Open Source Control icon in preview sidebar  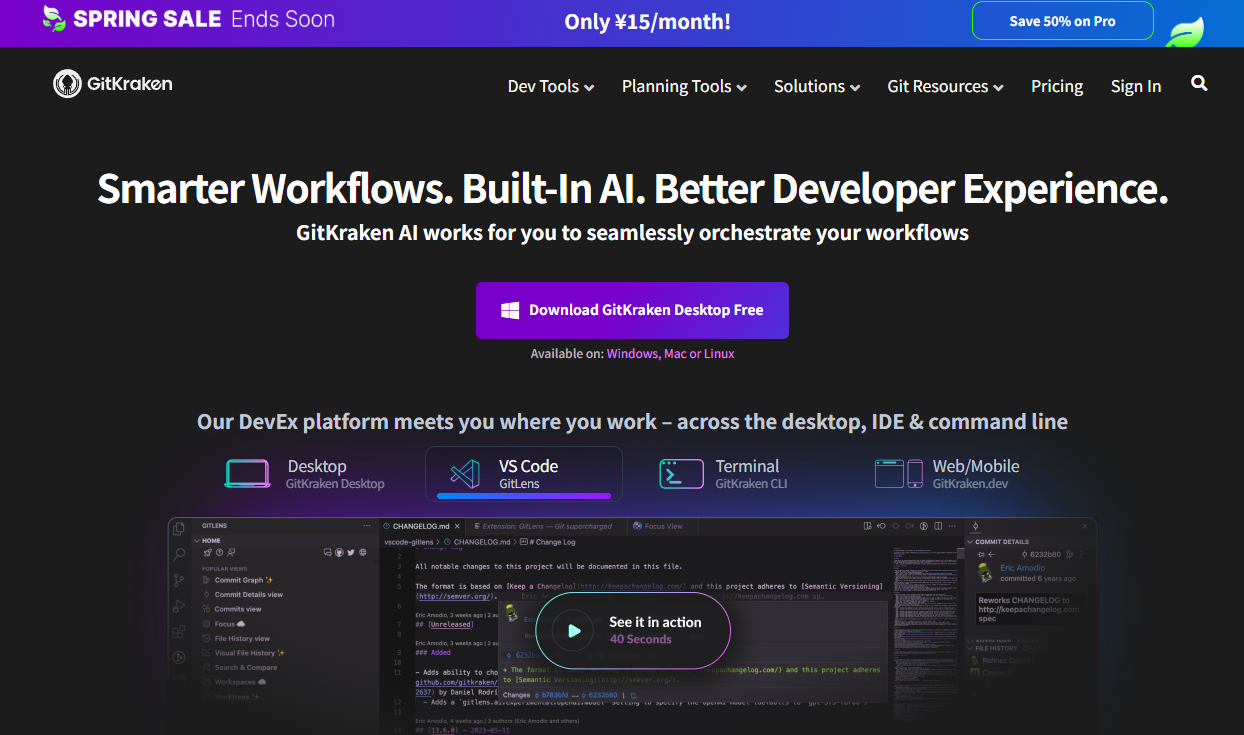pyautogui.click(x=179, y=580)
